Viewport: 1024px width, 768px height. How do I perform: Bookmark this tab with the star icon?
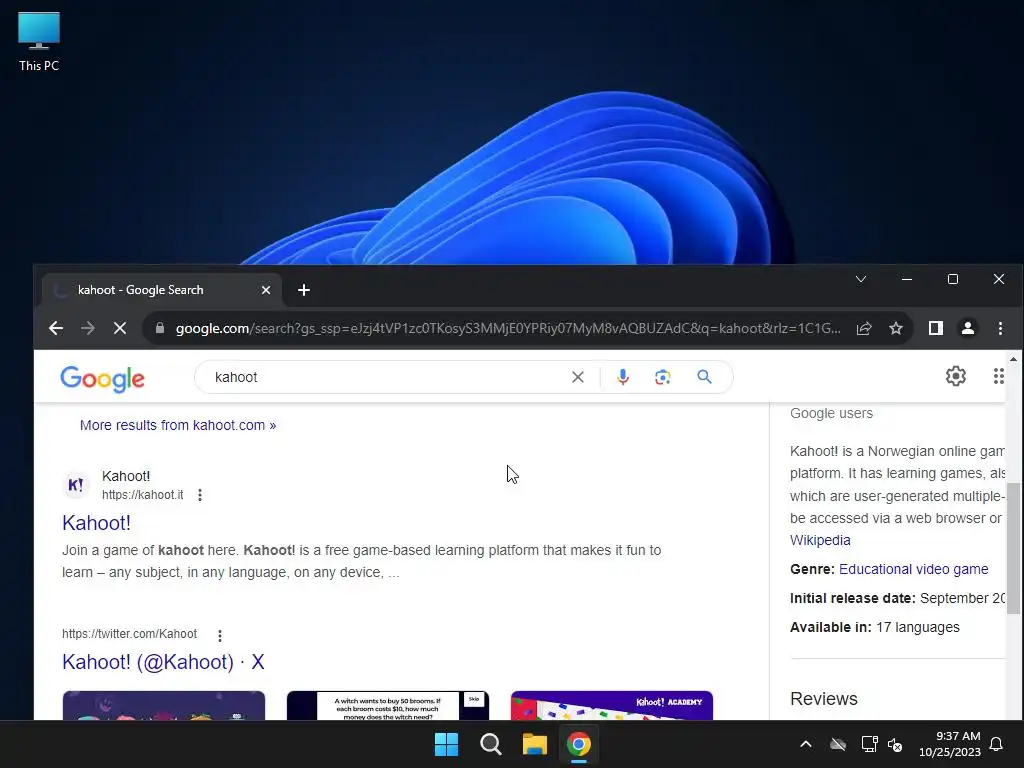(x=896, y=328)
